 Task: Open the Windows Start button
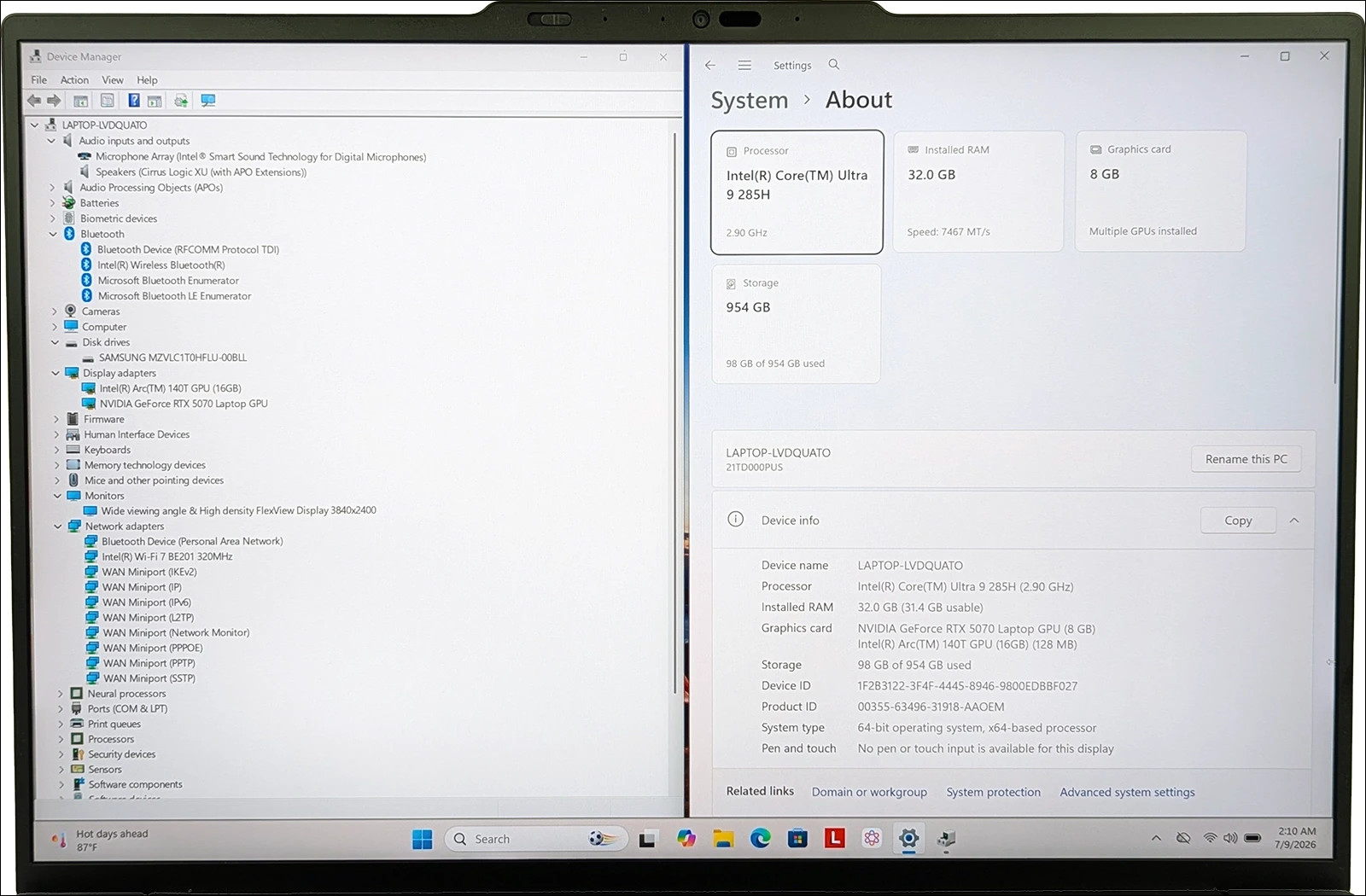pyautogui.click(x=422, y=839)
